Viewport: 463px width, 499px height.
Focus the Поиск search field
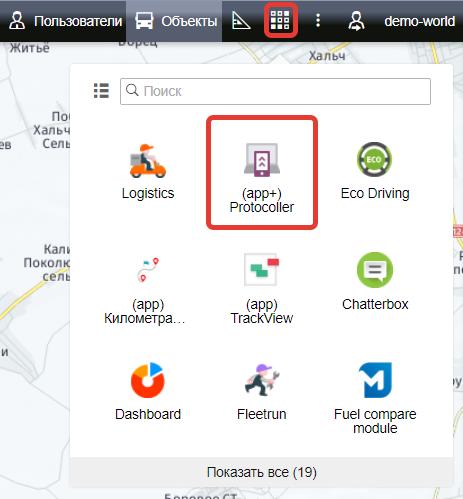[275, 91]
